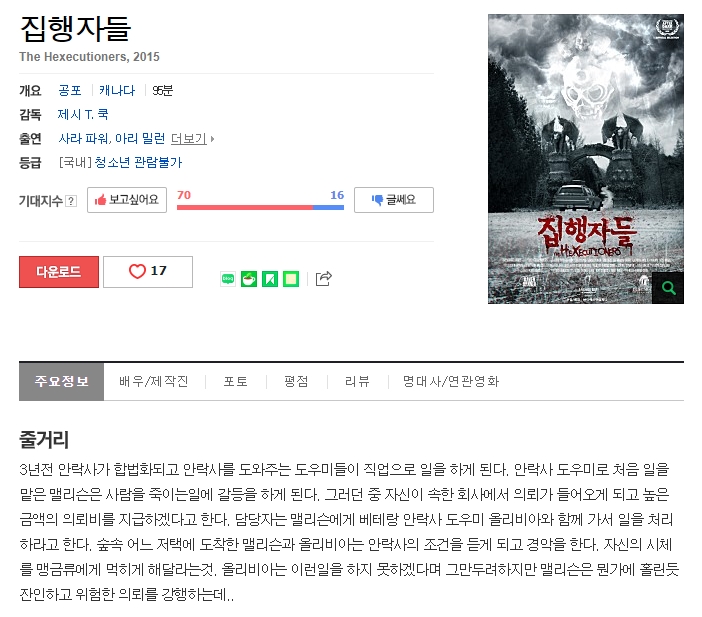Open the share arrow icon
The image size is (702, 617).
click(x=324, y=279)
